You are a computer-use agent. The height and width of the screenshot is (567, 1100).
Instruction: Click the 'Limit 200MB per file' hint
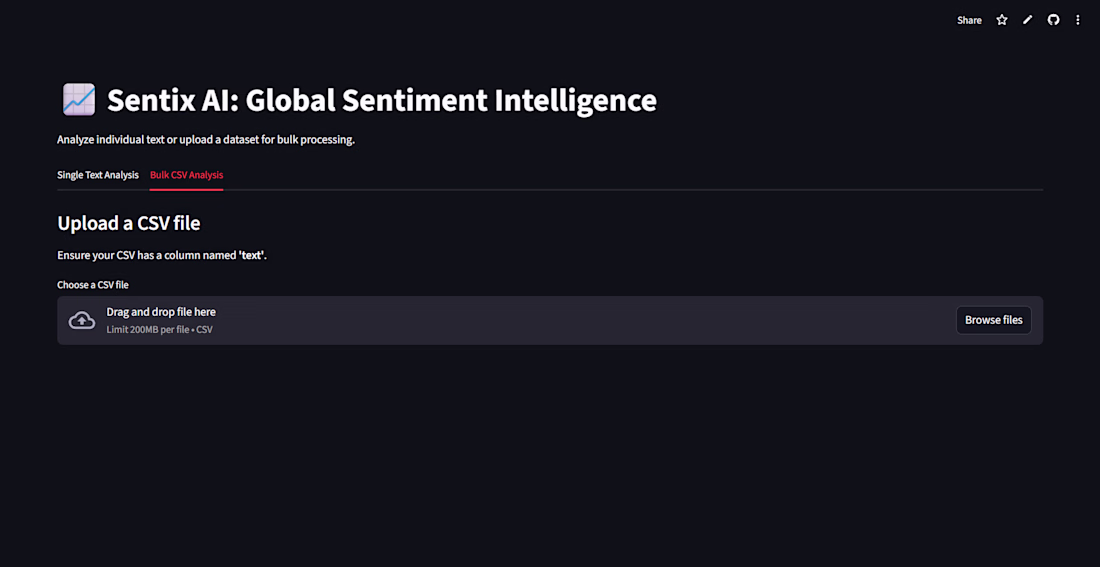pos(159,330)
